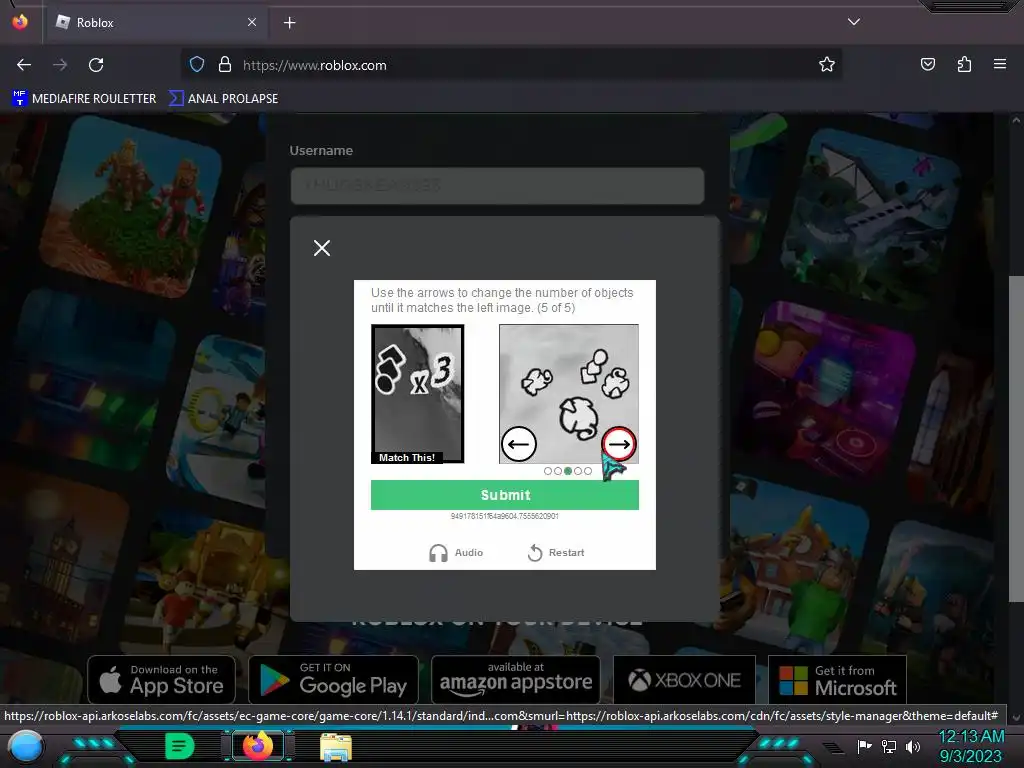Click the Restart circular arrow icon
This screenshot has width=1024, height=768.
click(x=535, y=553)
